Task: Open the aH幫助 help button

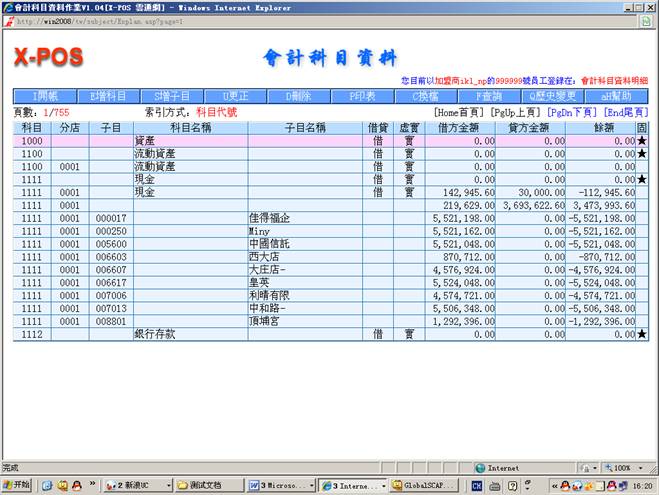Action: coord(616,96)
